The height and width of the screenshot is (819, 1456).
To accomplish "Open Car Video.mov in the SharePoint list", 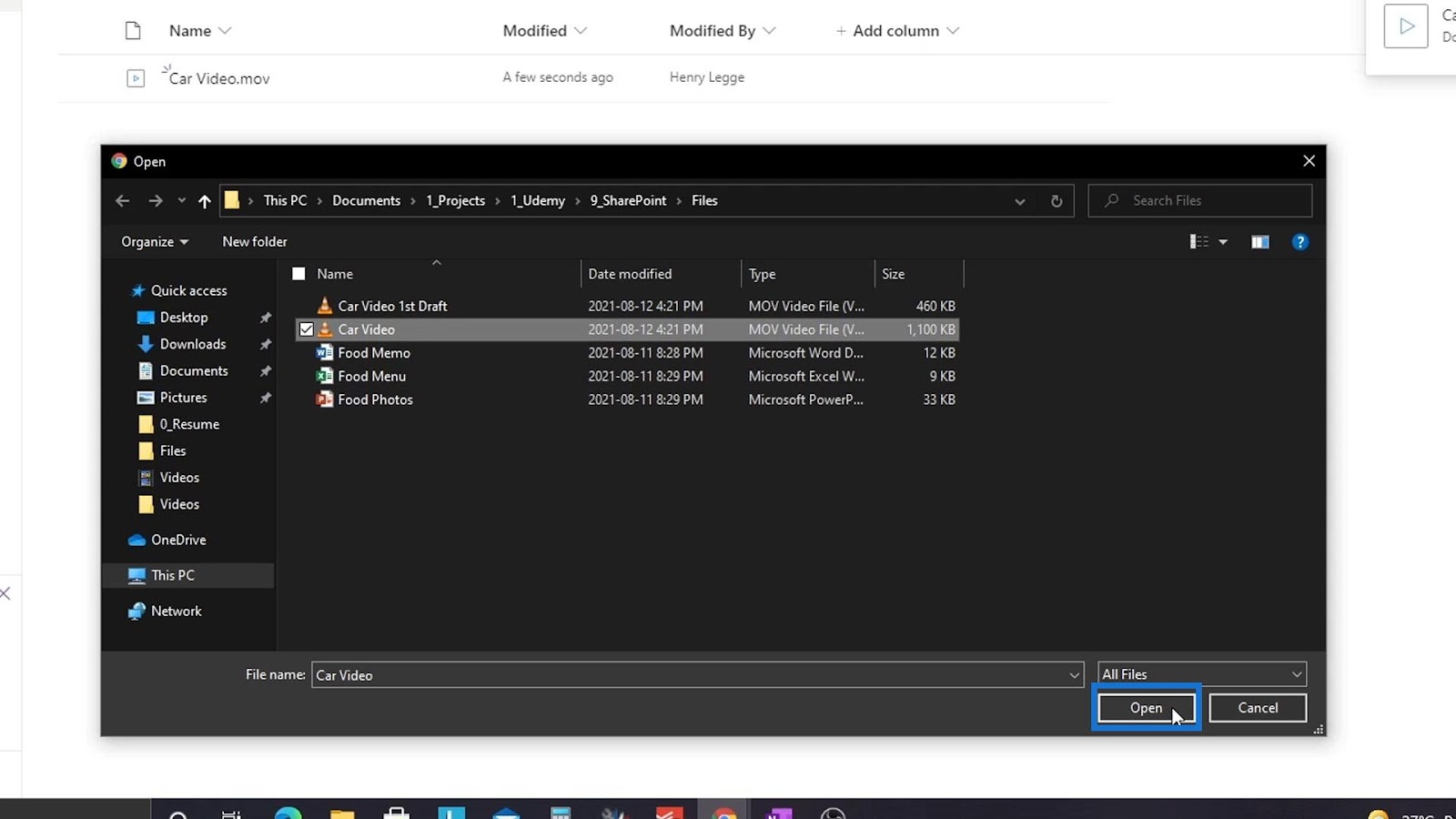I will (x=219, y=79).
